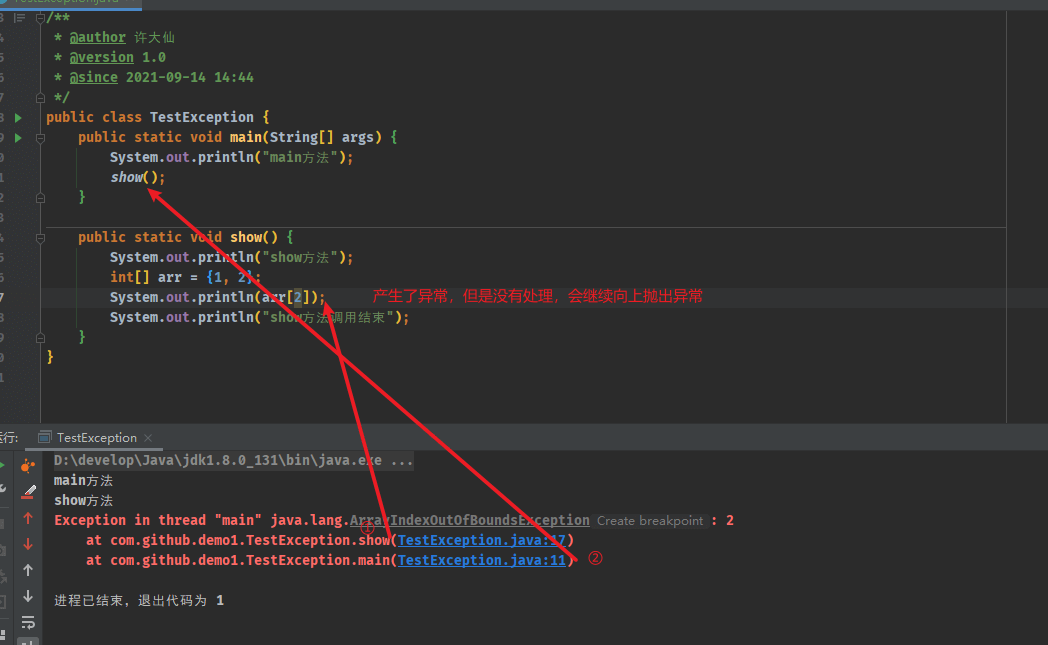Click show() call inside main method
The width and height of the screenshot is (1048, 645).
point(138,177)
